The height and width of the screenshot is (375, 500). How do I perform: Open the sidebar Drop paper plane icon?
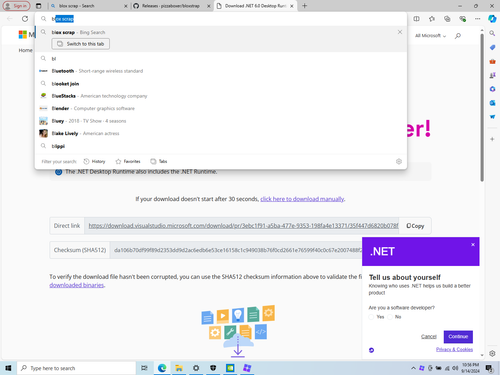coord(492,117)
